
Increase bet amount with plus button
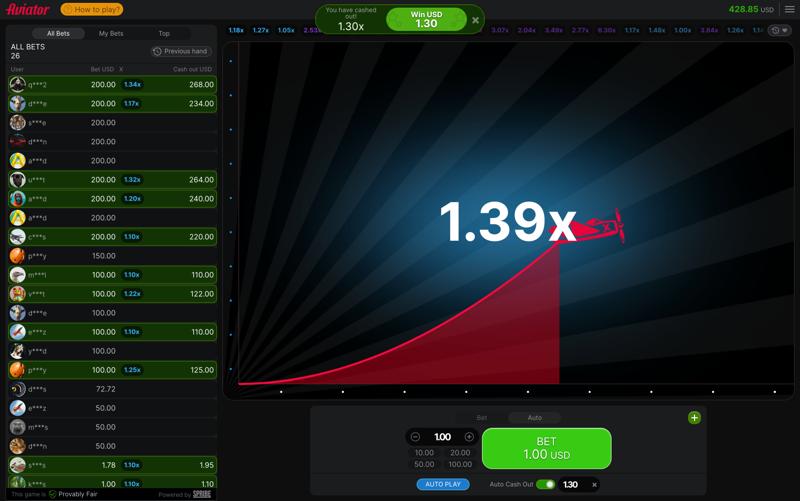(469, 437)
